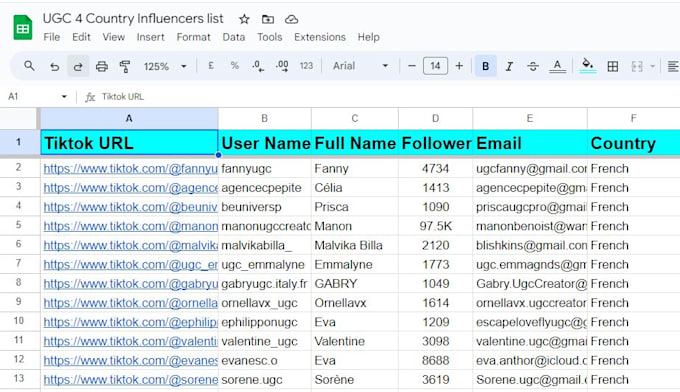Select the Paint format tool
The image size is (680, 392).
(125, 66)
